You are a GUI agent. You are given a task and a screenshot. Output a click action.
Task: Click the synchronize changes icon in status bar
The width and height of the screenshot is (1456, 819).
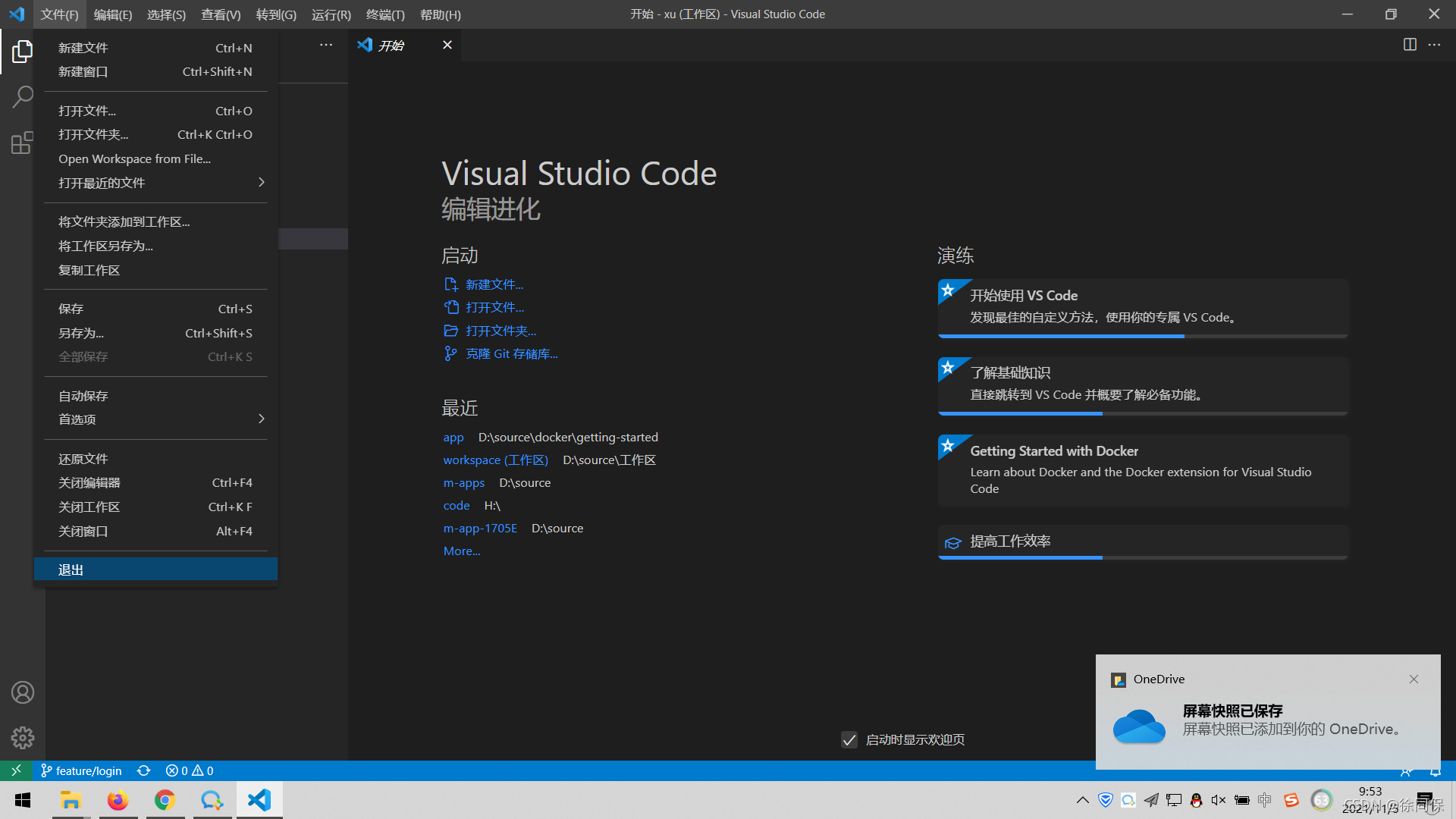pyautogui.click(x=143, y=770)
